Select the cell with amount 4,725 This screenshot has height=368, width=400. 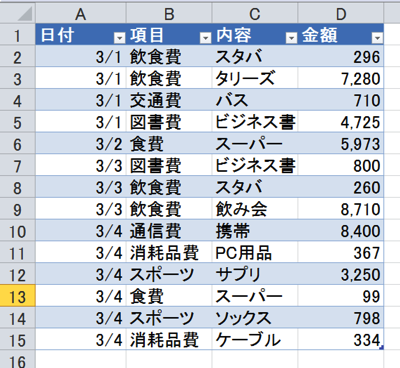point(341,122)
